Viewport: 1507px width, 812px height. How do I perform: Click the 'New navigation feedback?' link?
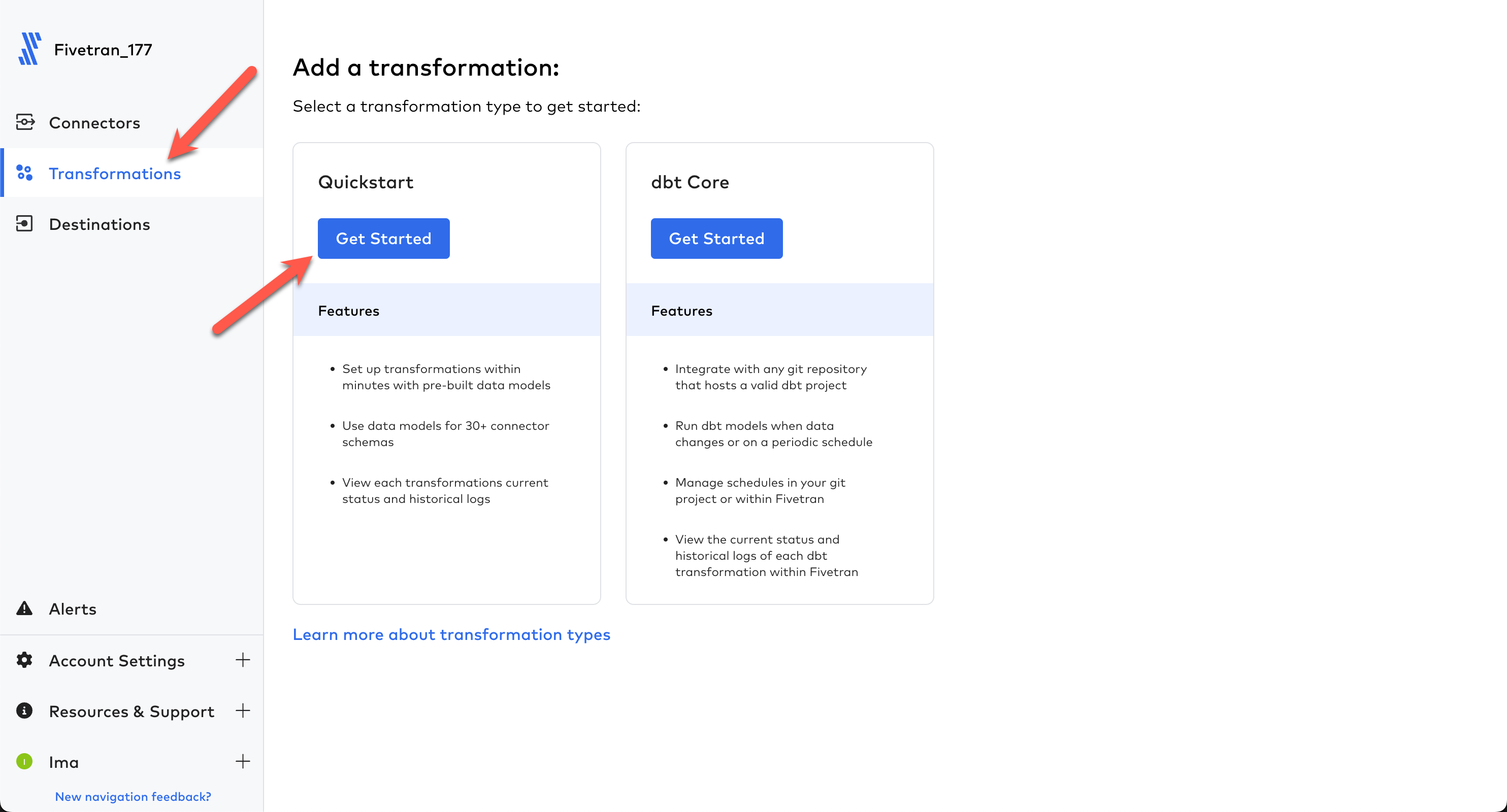(x=133, y=796)
